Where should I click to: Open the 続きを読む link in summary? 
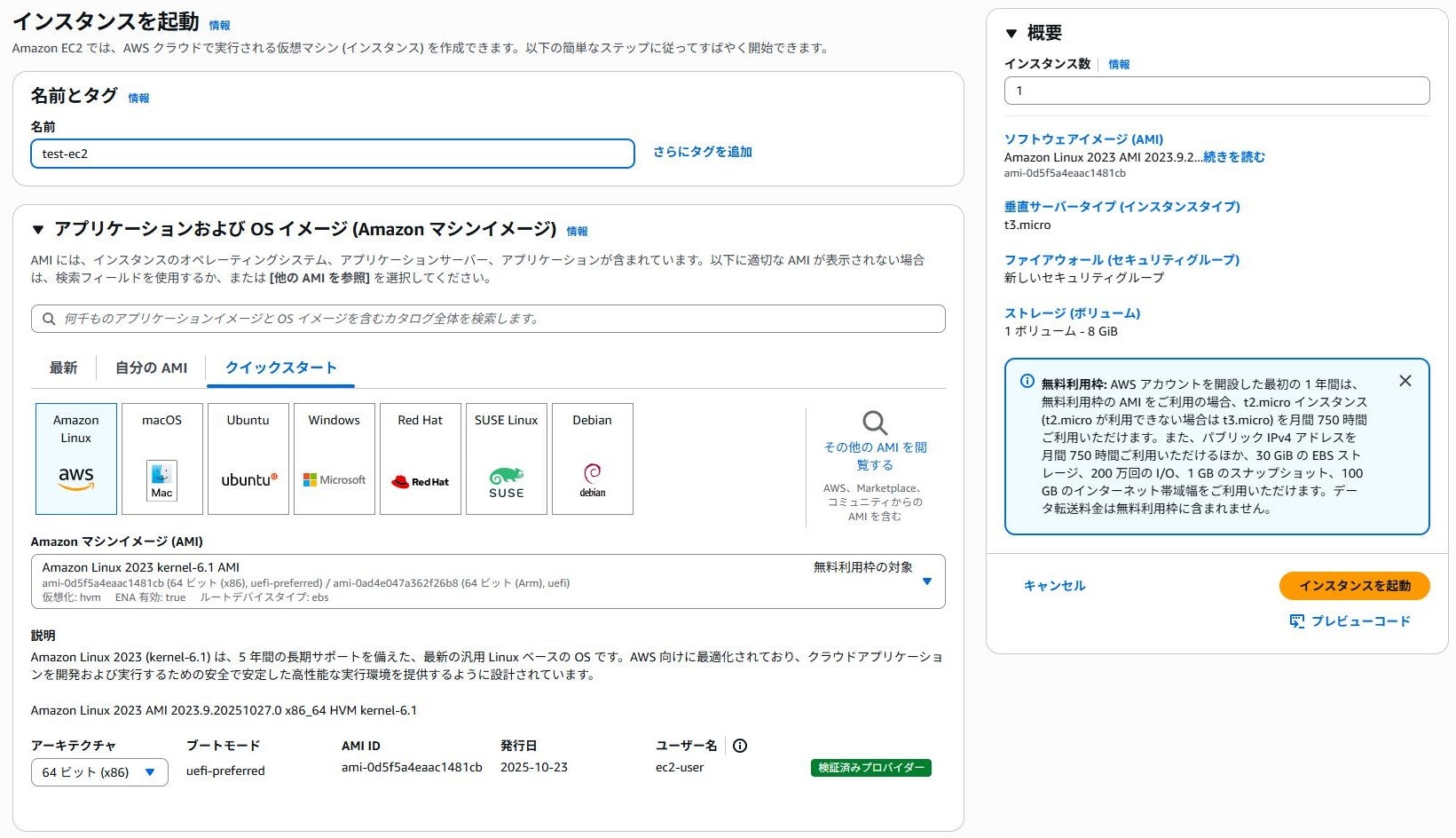(x=1234, y=157)
